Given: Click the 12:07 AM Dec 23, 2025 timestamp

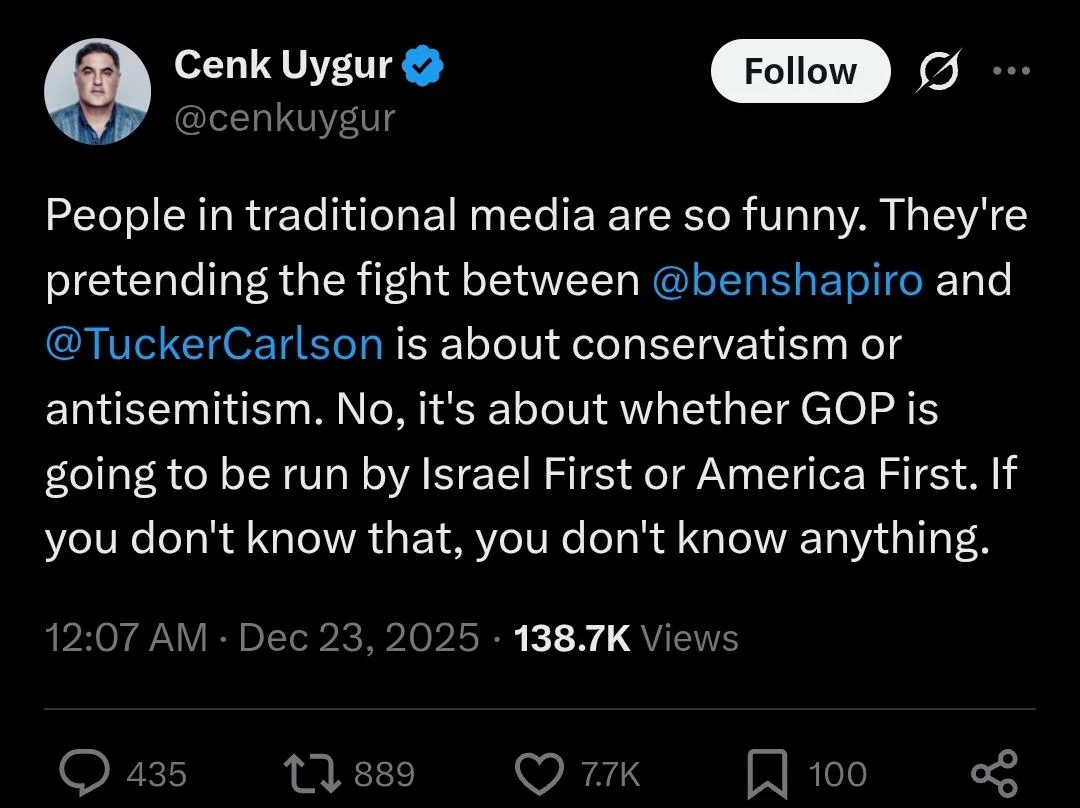Looking at the screenshot, I should pyautogui.click(x=262, y=638).
